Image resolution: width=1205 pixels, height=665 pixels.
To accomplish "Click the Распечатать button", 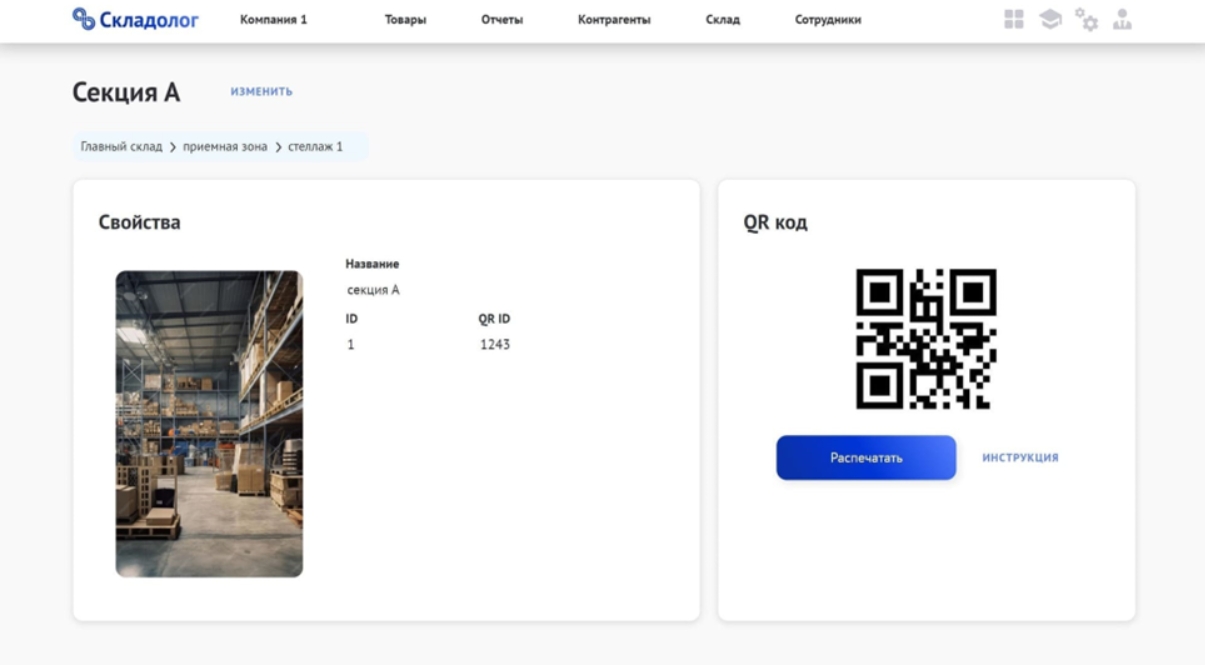I will [x=866, y=458].
